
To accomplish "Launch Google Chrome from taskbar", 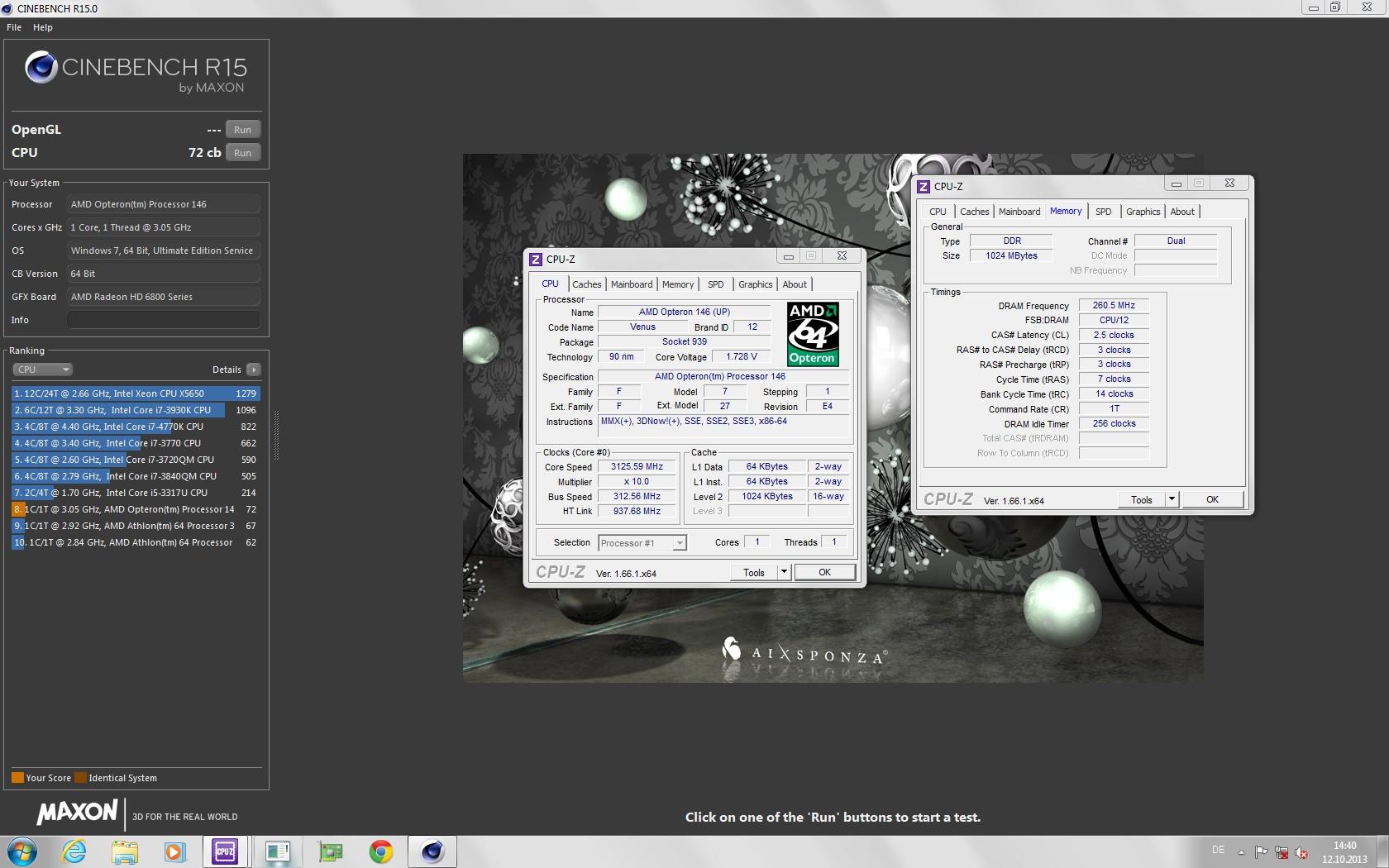I will (381, 851).
